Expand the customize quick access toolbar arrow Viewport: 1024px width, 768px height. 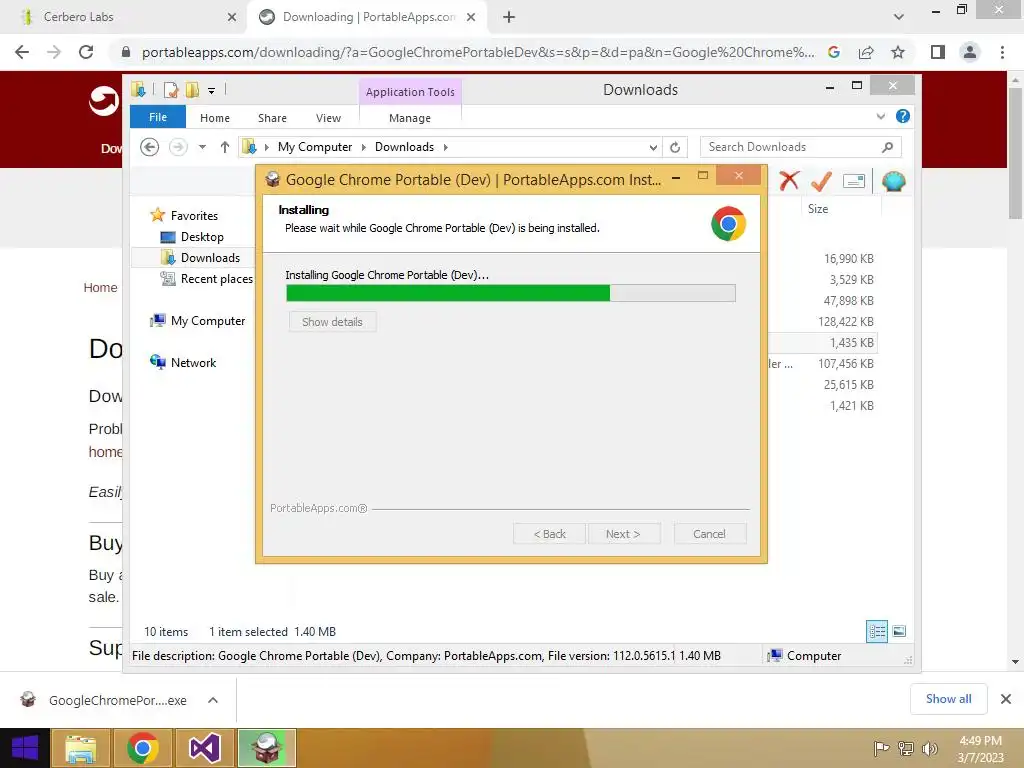coord(212,91)
